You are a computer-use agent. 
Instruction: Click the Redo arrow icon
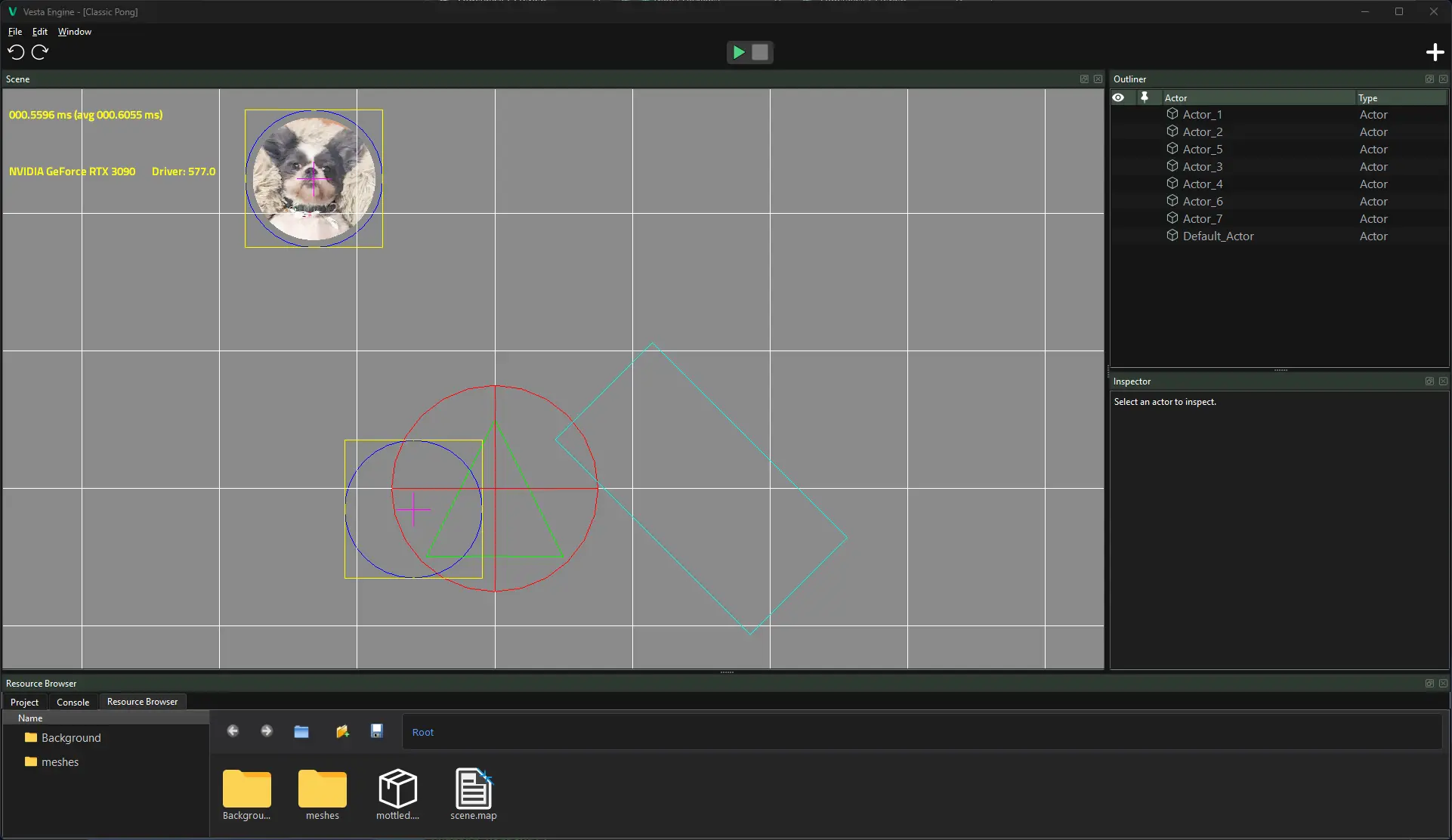pyautogui.click(x=40, y=52)
